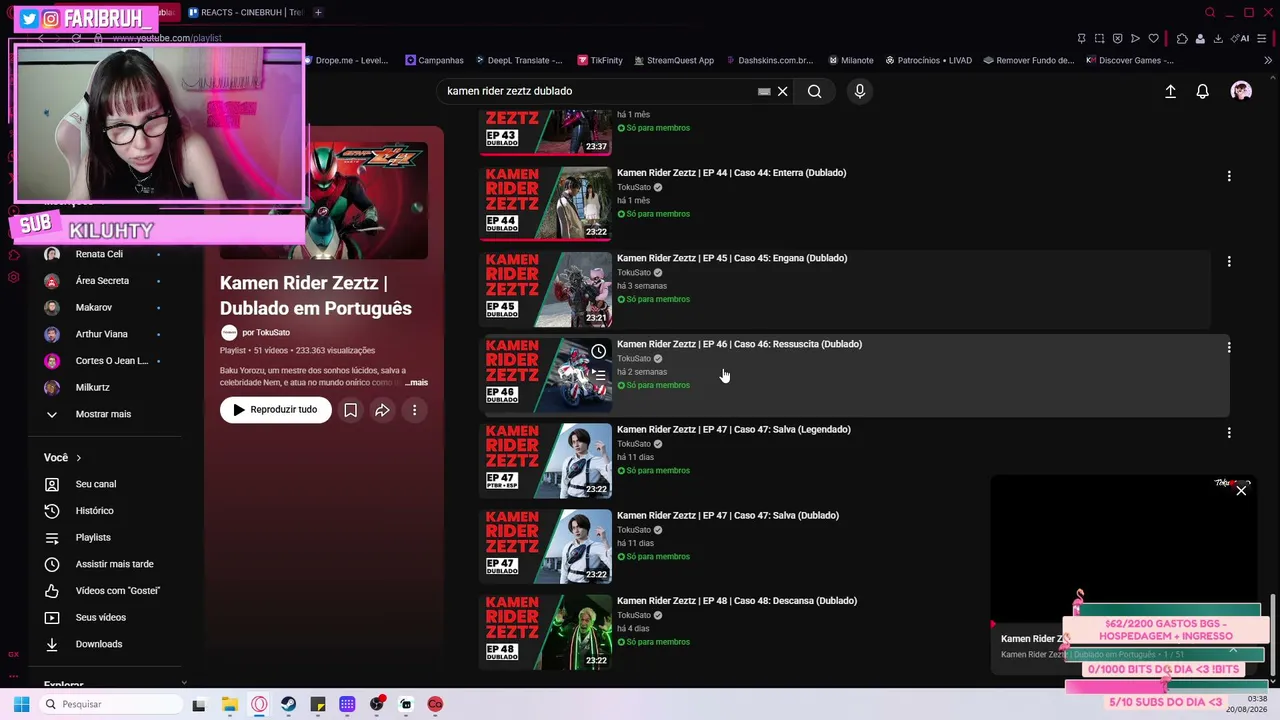Click the YouTube search magnifier button

tap(815, 91)
